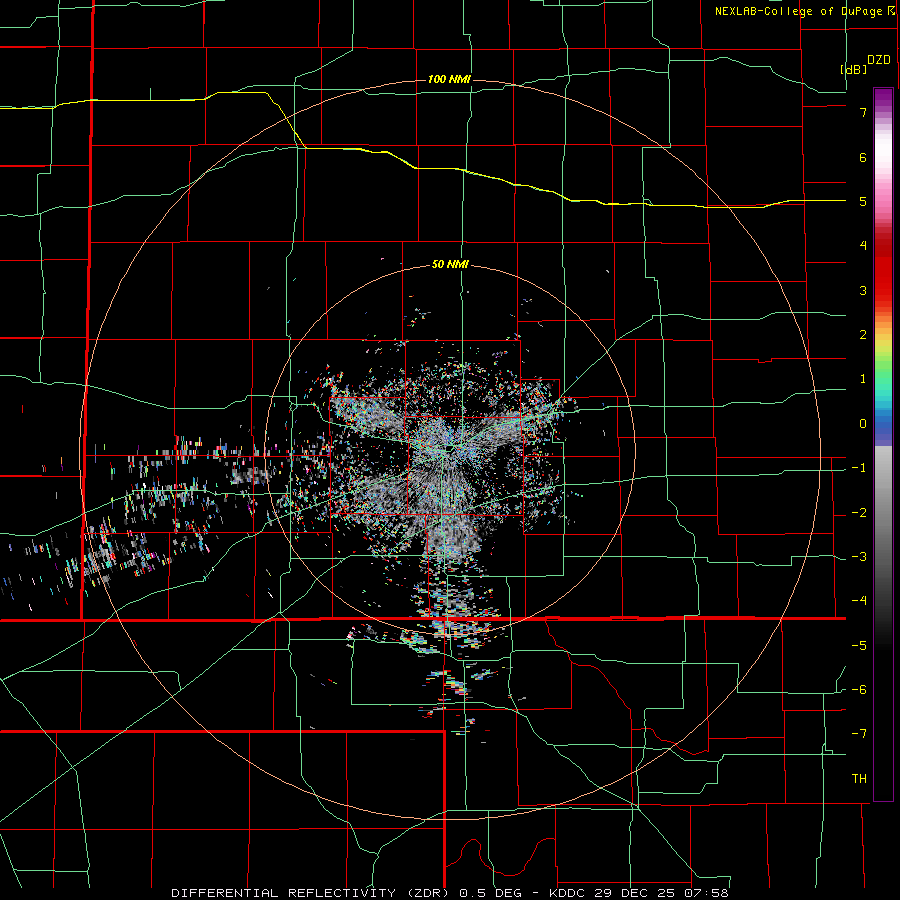Click the ZDR color scale bar

883,444
